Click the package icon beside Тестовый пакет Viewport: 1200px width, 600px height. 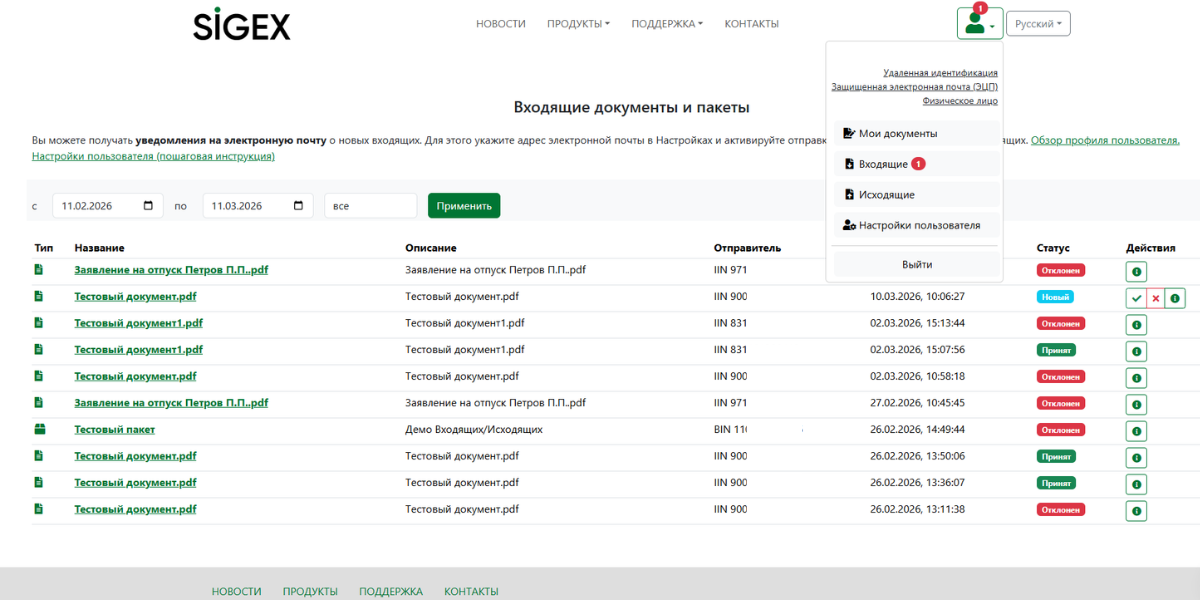click(x=40, y=430)
